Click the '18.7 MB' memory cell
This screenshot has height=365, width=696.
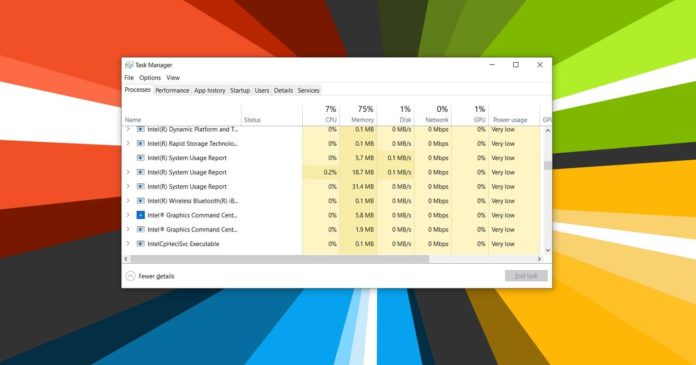tap(358, 172)
